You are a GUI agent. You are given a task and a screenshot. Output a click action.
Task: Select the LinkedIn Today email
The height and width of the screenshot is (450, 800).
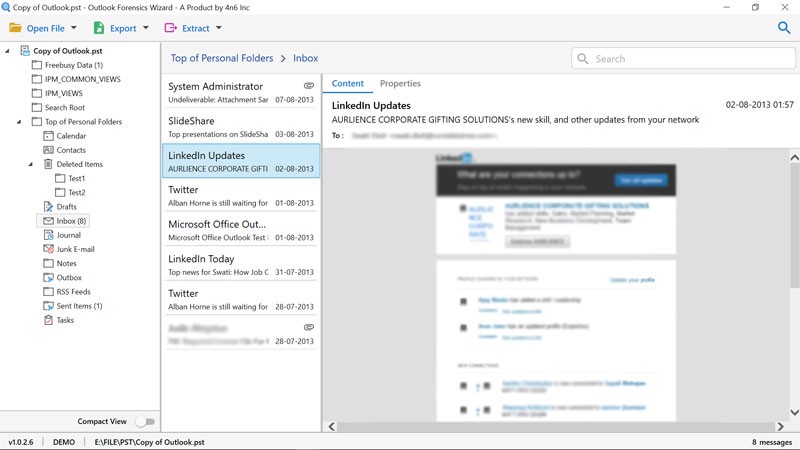pos(241,265)
